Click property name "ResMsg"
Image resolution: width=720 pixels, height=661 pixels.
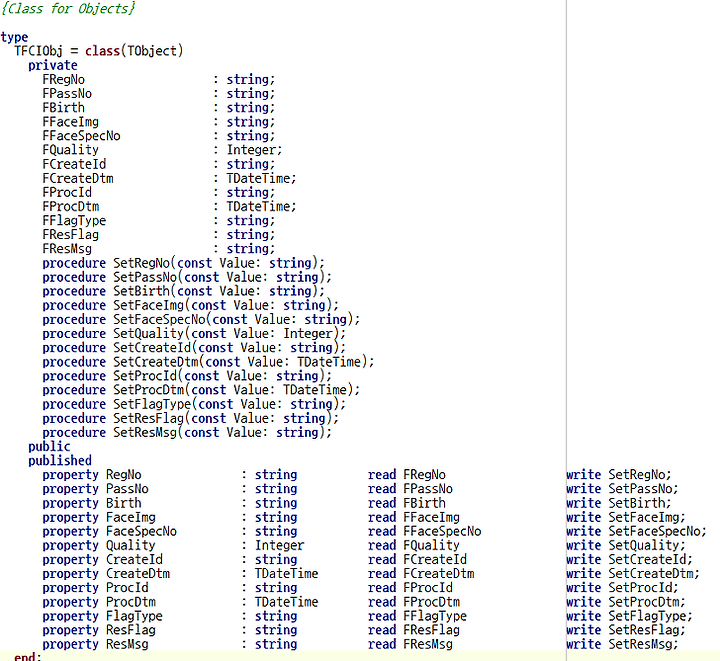128,644
